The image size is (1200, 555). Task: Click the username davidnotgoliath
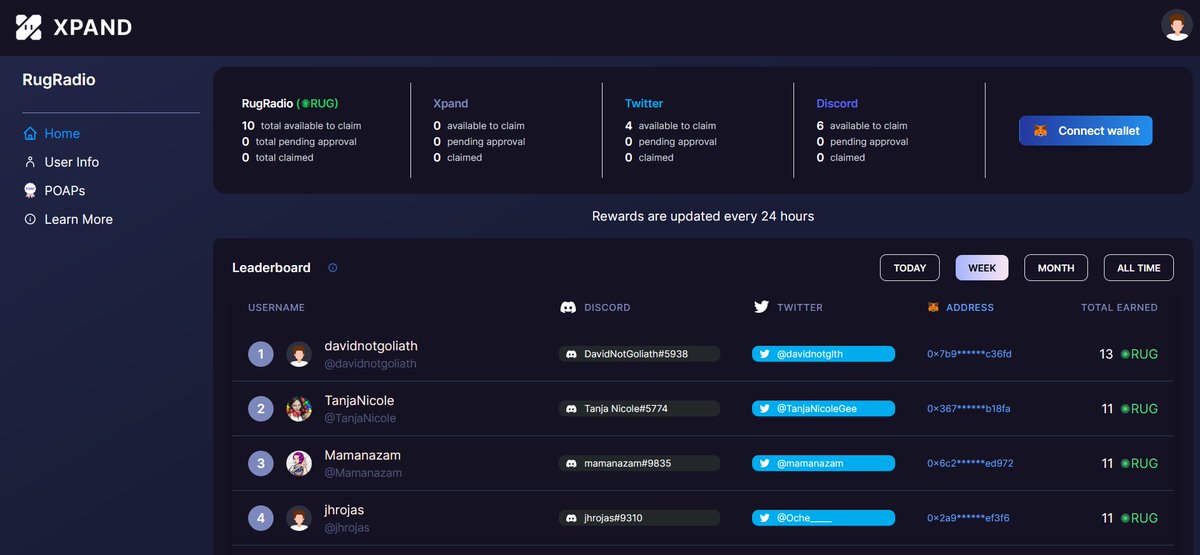(x=371, y=346)
